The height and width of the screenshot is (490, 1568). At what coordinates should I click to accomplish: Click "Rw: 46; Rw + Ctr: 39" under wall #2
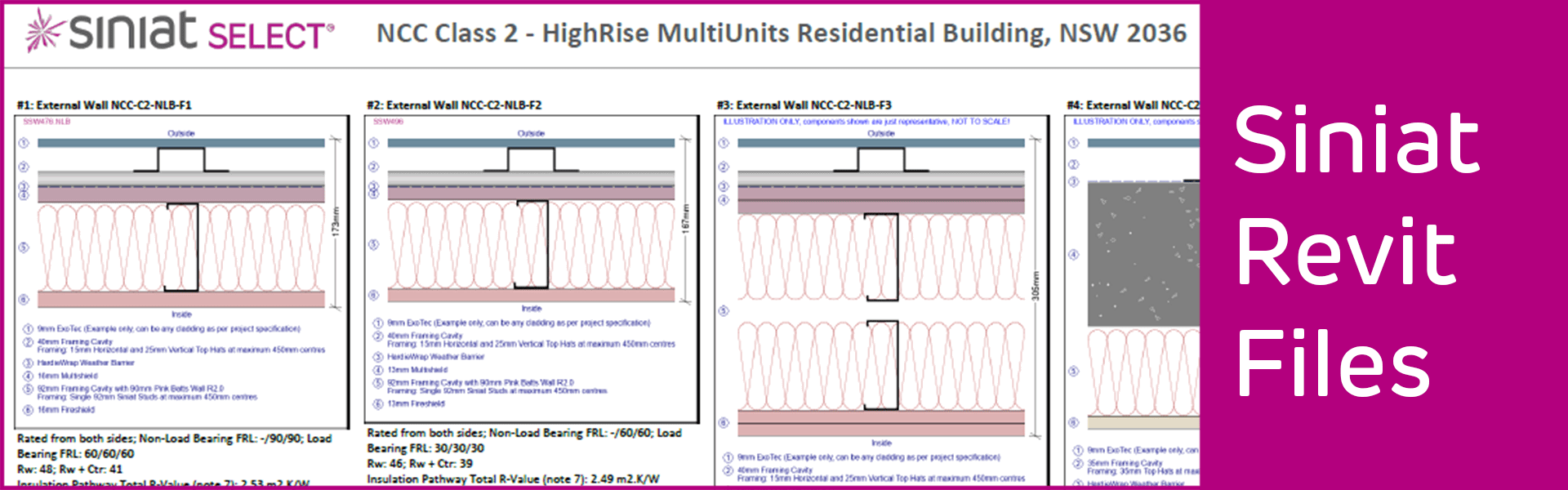420,464
